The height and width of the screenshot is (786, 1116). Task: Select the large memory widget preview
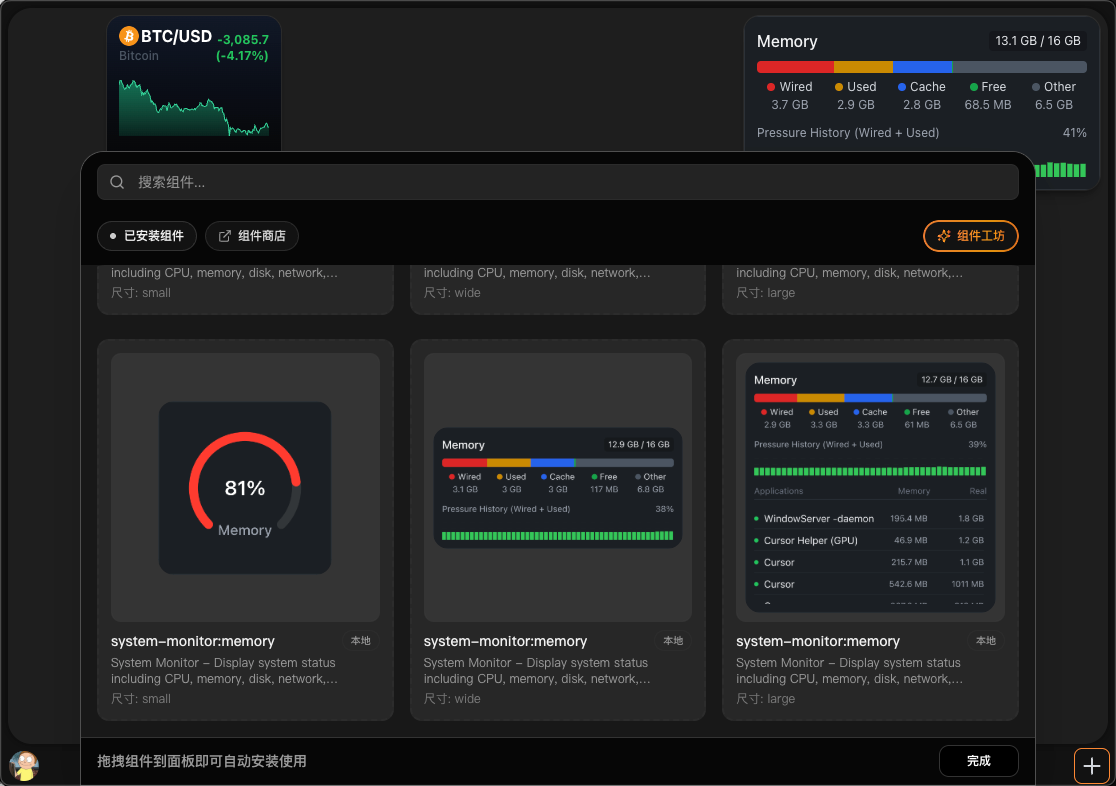click(x=870, y=487)
